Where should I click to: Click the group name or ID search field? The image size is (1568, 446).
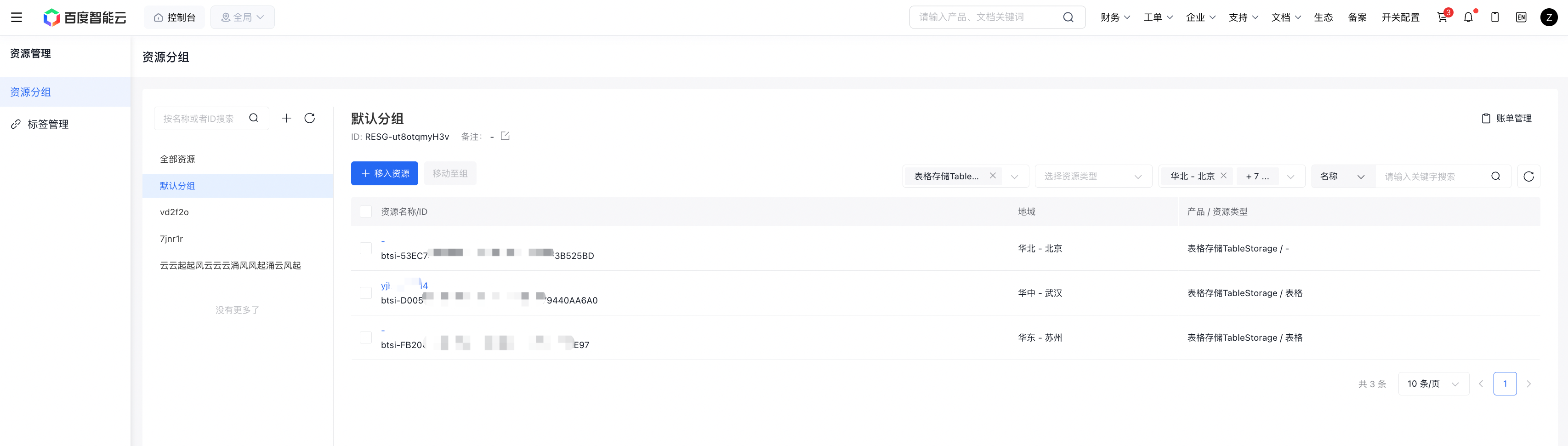tap(201, 119)
